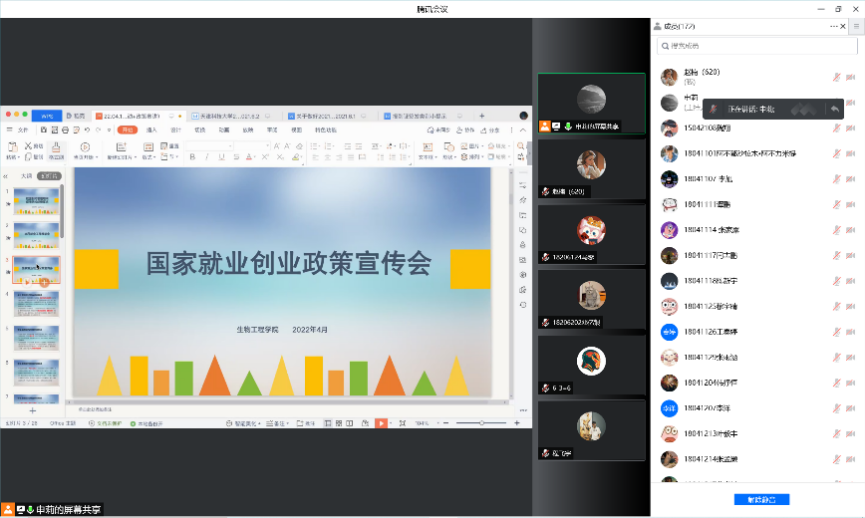
Task: Click camera-off icon for 赵怡 (520)
Action: click(x=851, y=77)
